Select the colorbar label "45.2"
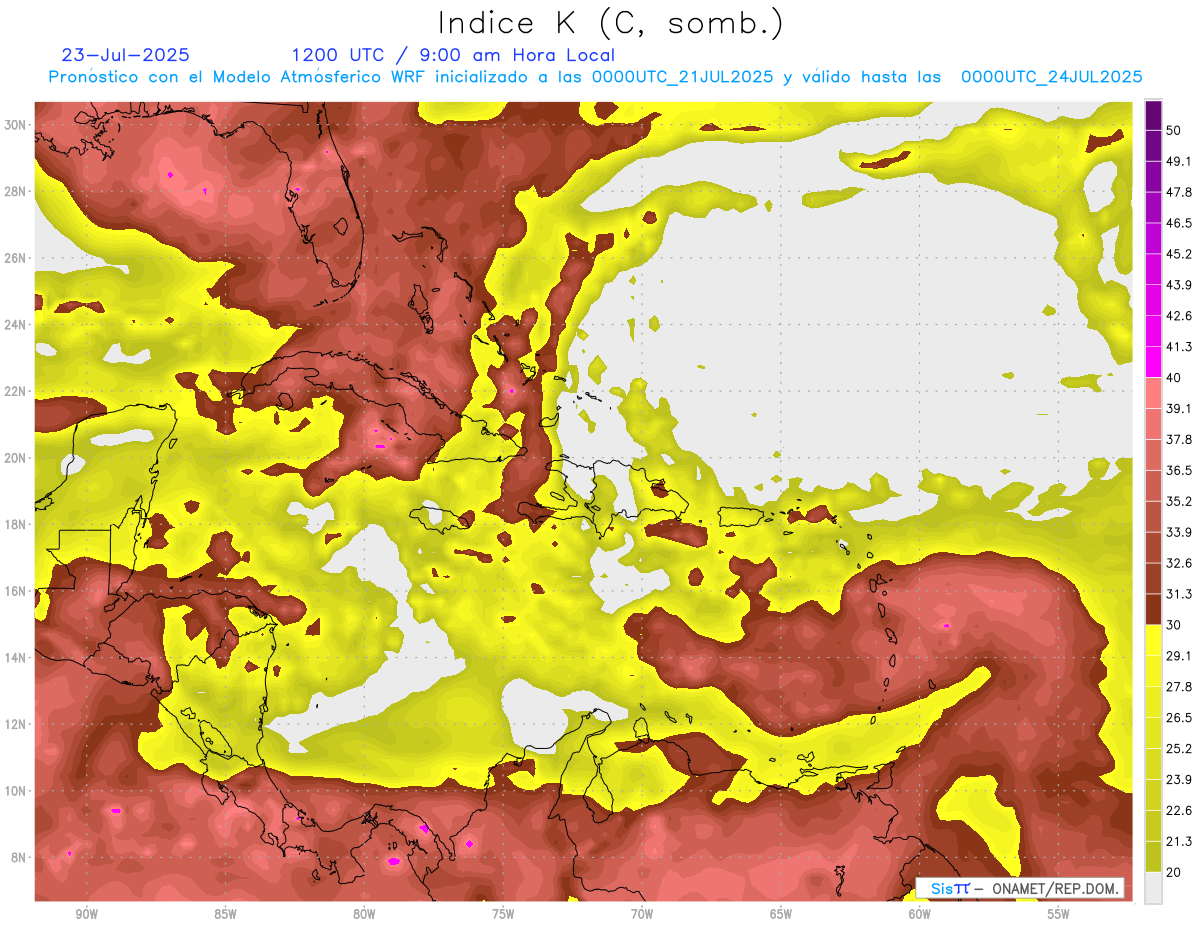The image size is (1200, 927). 1178,254
